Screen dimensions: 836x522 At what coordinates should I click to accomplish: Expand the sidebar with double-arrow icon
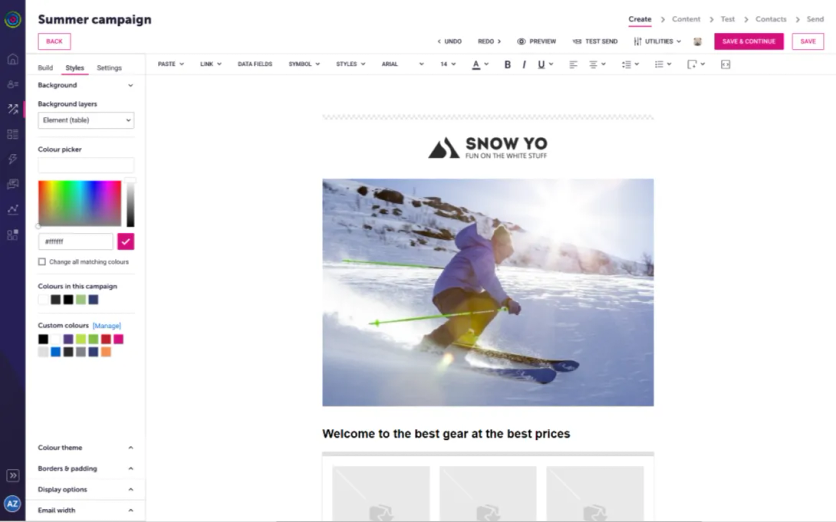(13, 475)
